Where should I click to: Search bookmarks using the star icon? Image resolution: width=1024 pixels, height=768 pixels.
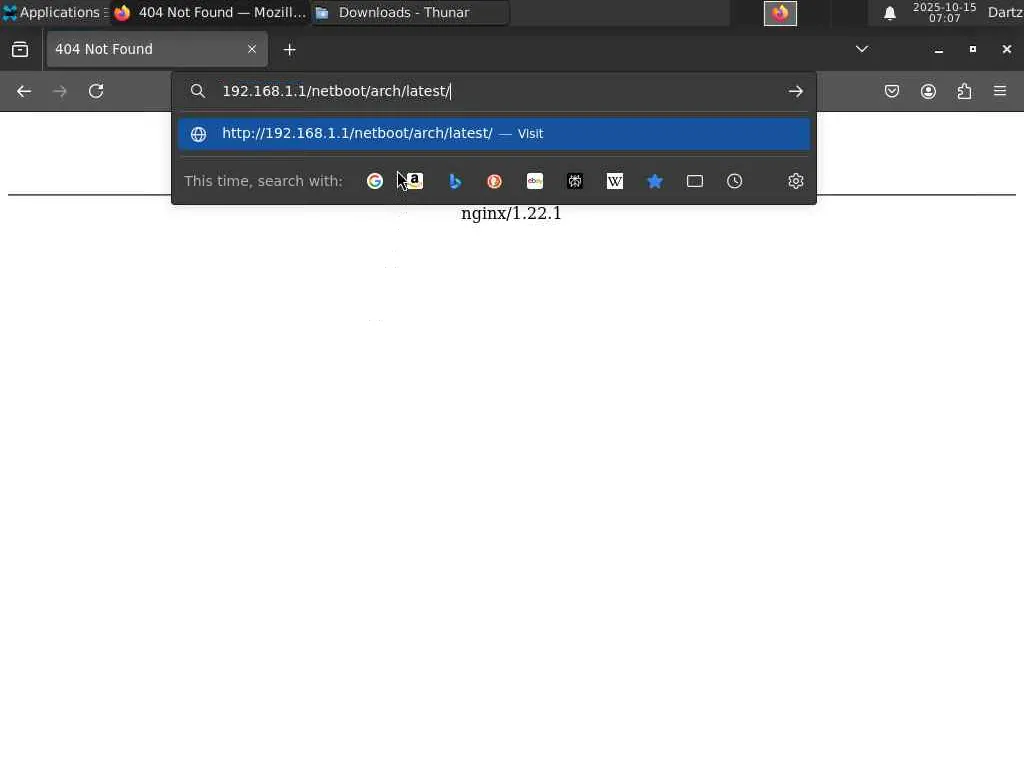click(654, 181)
